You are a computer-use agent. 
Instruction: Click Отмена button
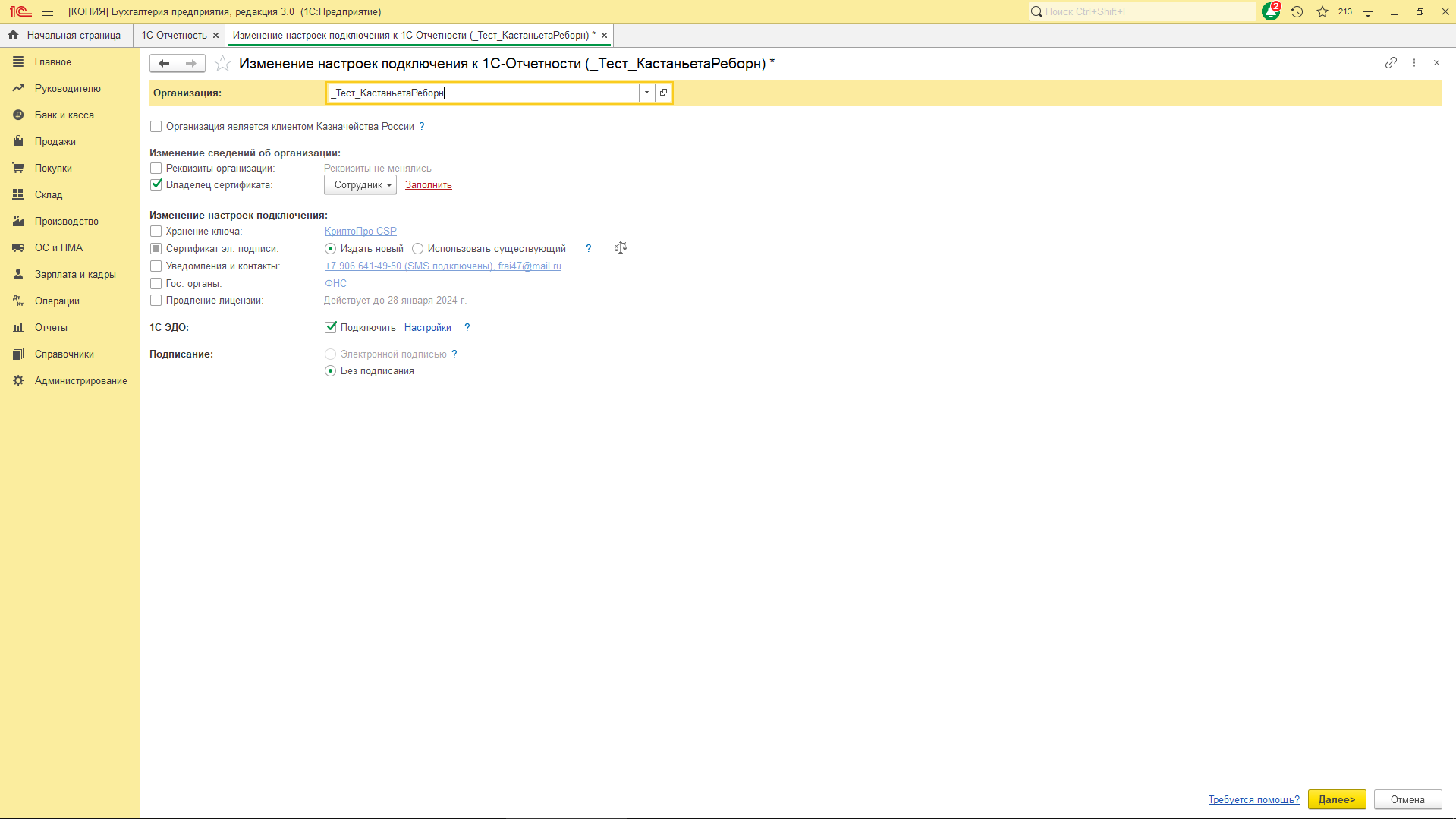point(1407,799)
